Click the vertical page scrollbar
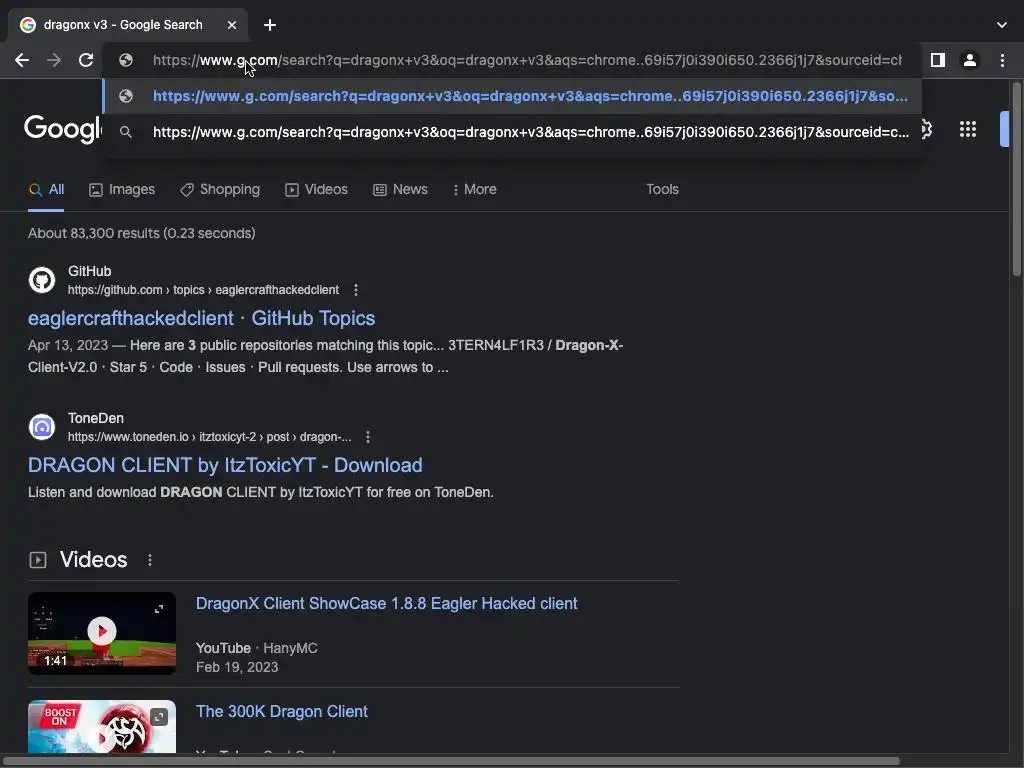Viewport: 1024px width, 768px height. pos(1016,179)
